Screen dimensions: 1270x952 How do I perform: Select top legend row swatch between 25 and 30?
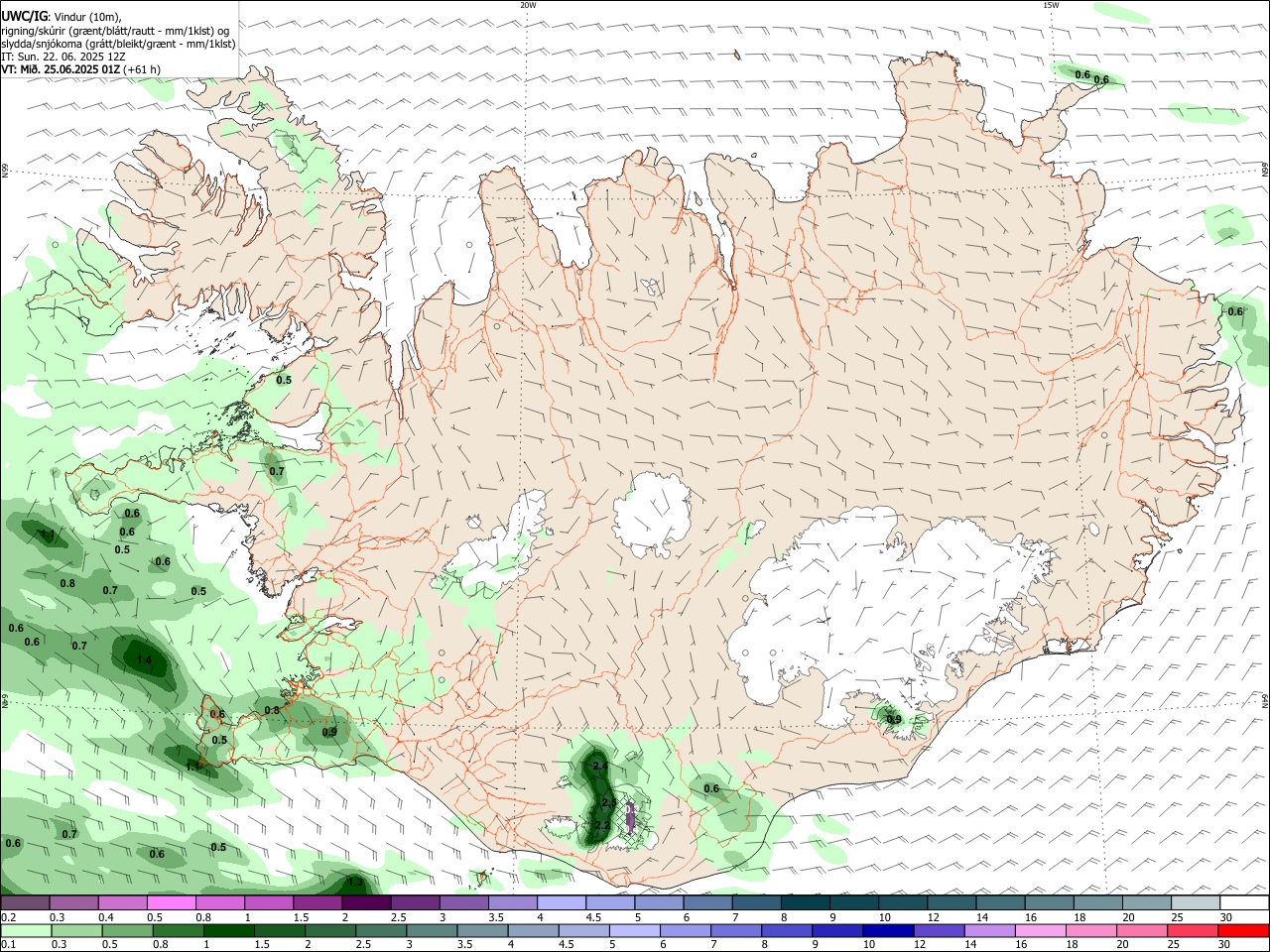tap(1196, 903)
